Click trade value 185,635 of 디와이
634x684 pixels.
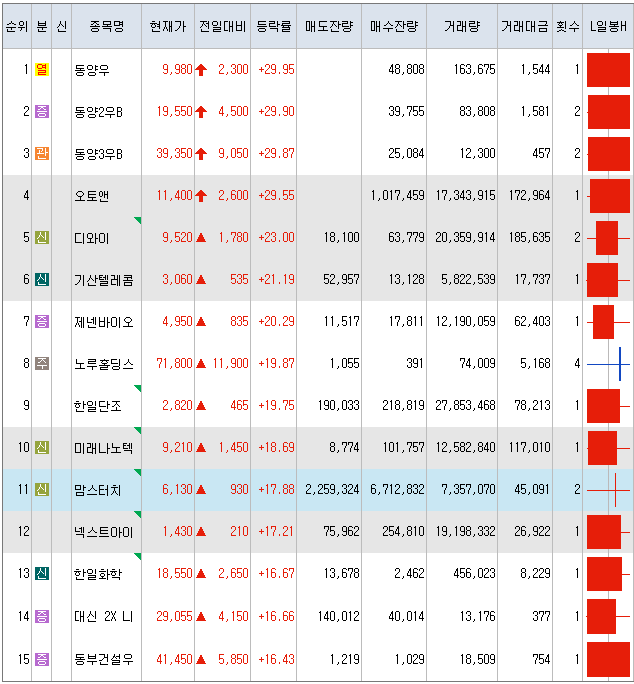pos(530,237)
